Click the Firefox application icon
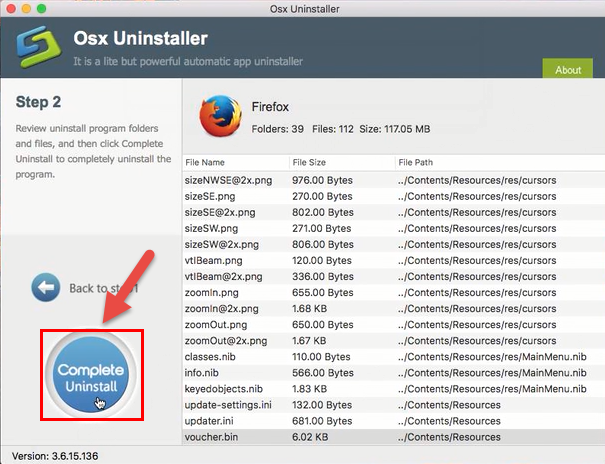 tap(221, 117)
